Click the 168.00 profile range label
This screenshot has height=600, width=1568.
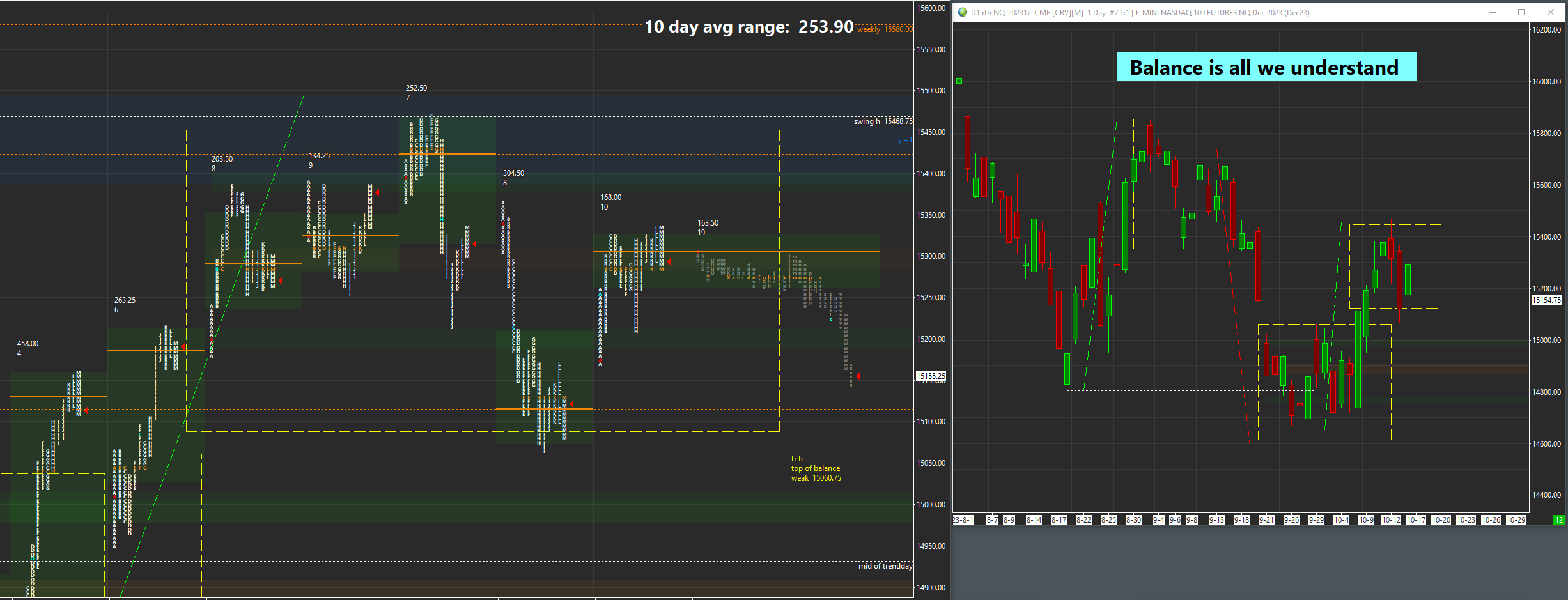(x=610, y=197)
